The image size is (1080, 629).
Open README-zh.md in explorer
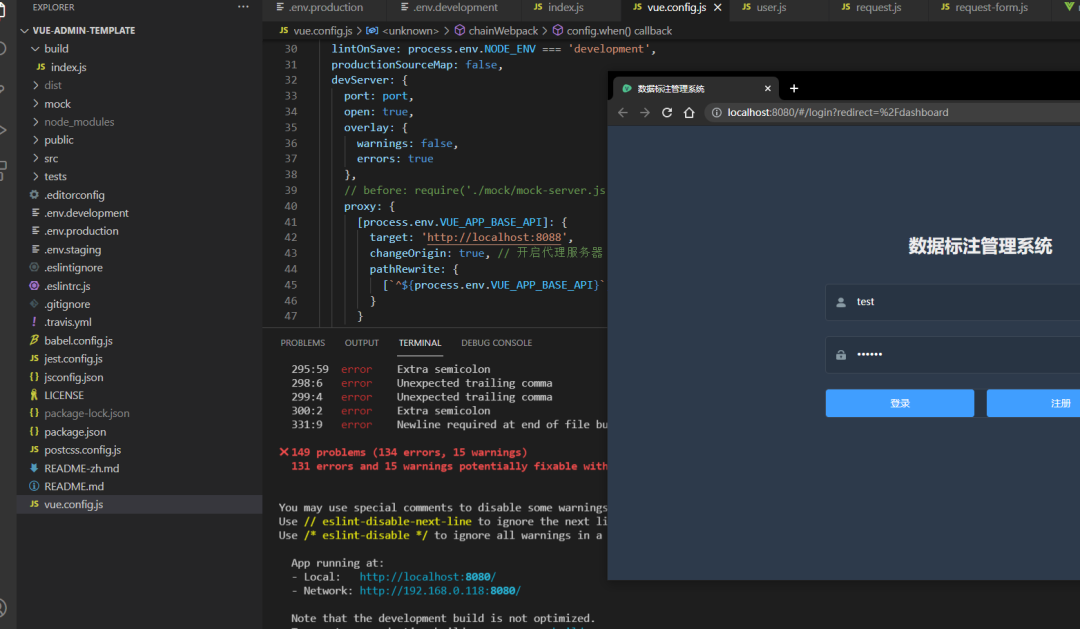81,468
